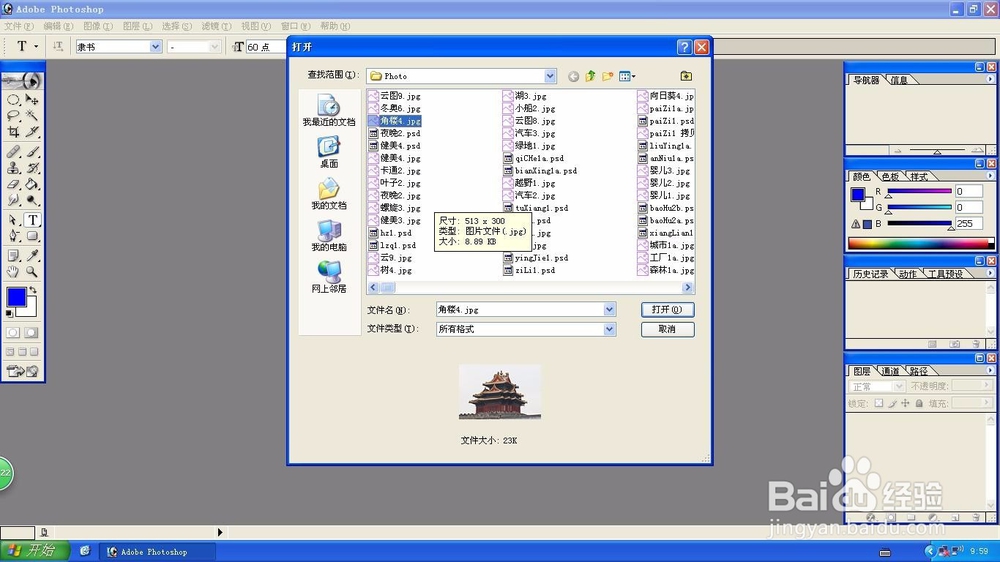Select the Move tool
This screenshot has width=1000, height=562.
click(32, 100)
